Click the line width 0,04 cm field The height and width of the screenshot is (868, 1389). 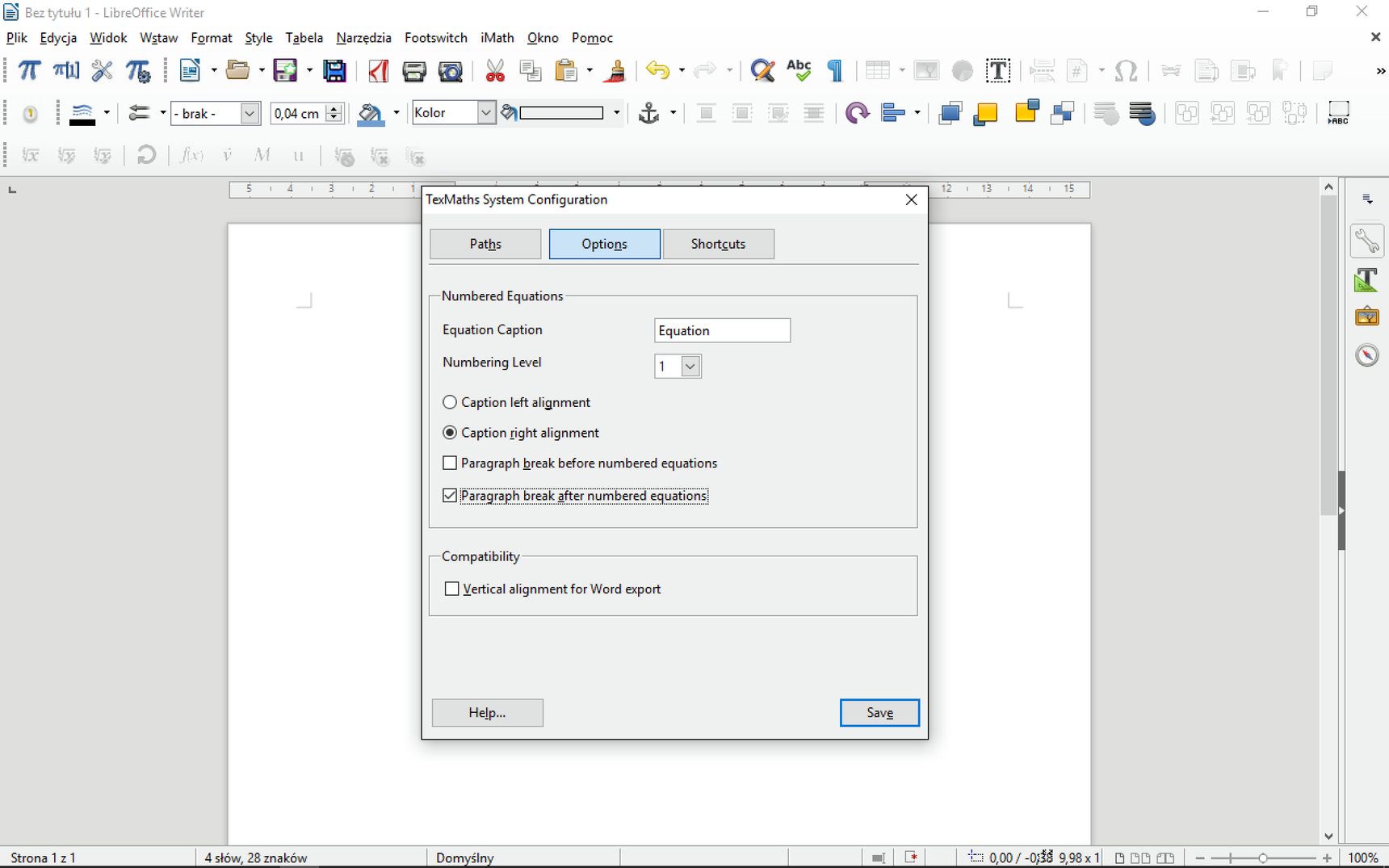[x=297, y=114]
